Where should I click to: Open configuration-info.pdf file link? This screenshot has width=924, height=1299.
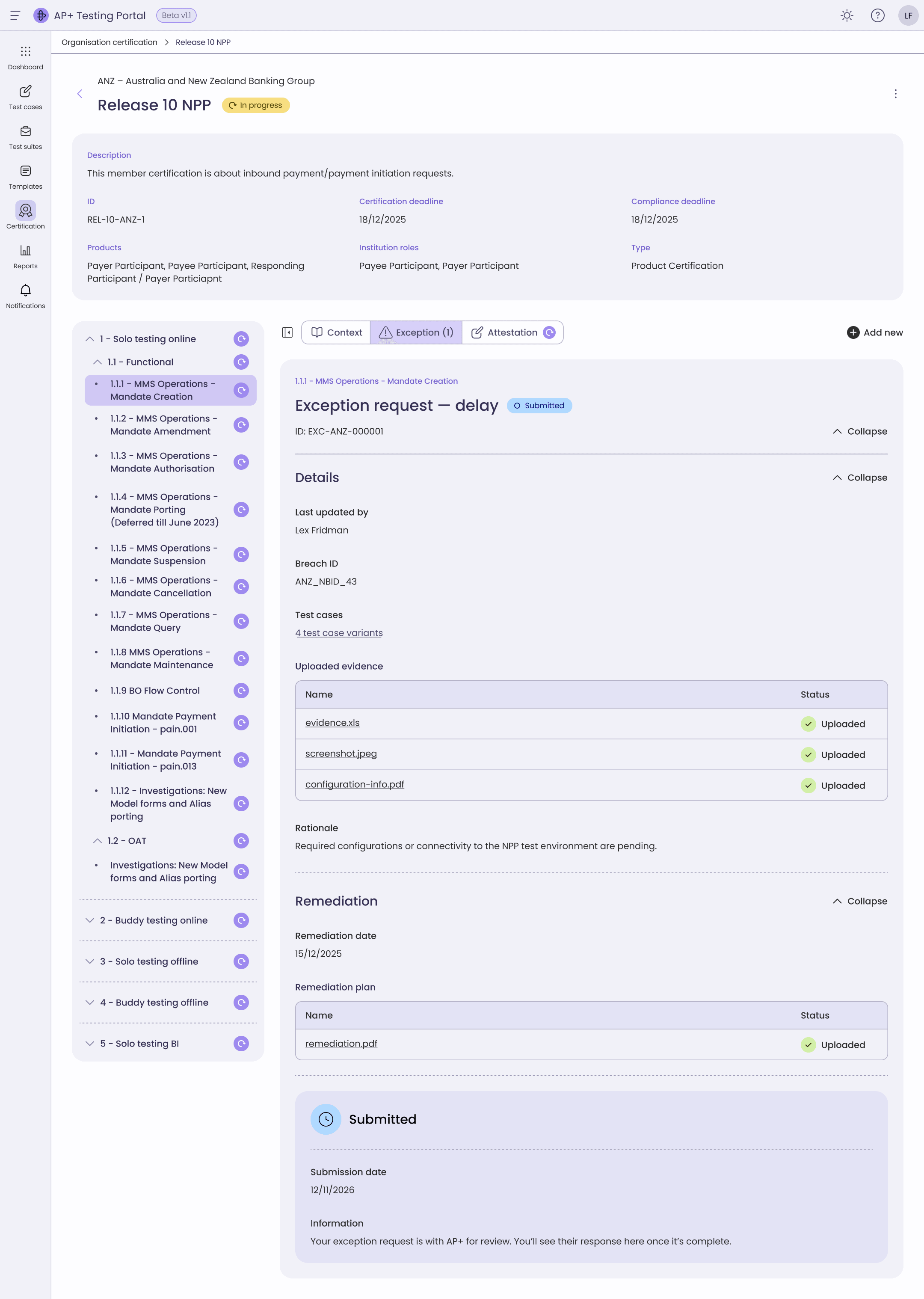pyautogui.click(x=355, y=784)
